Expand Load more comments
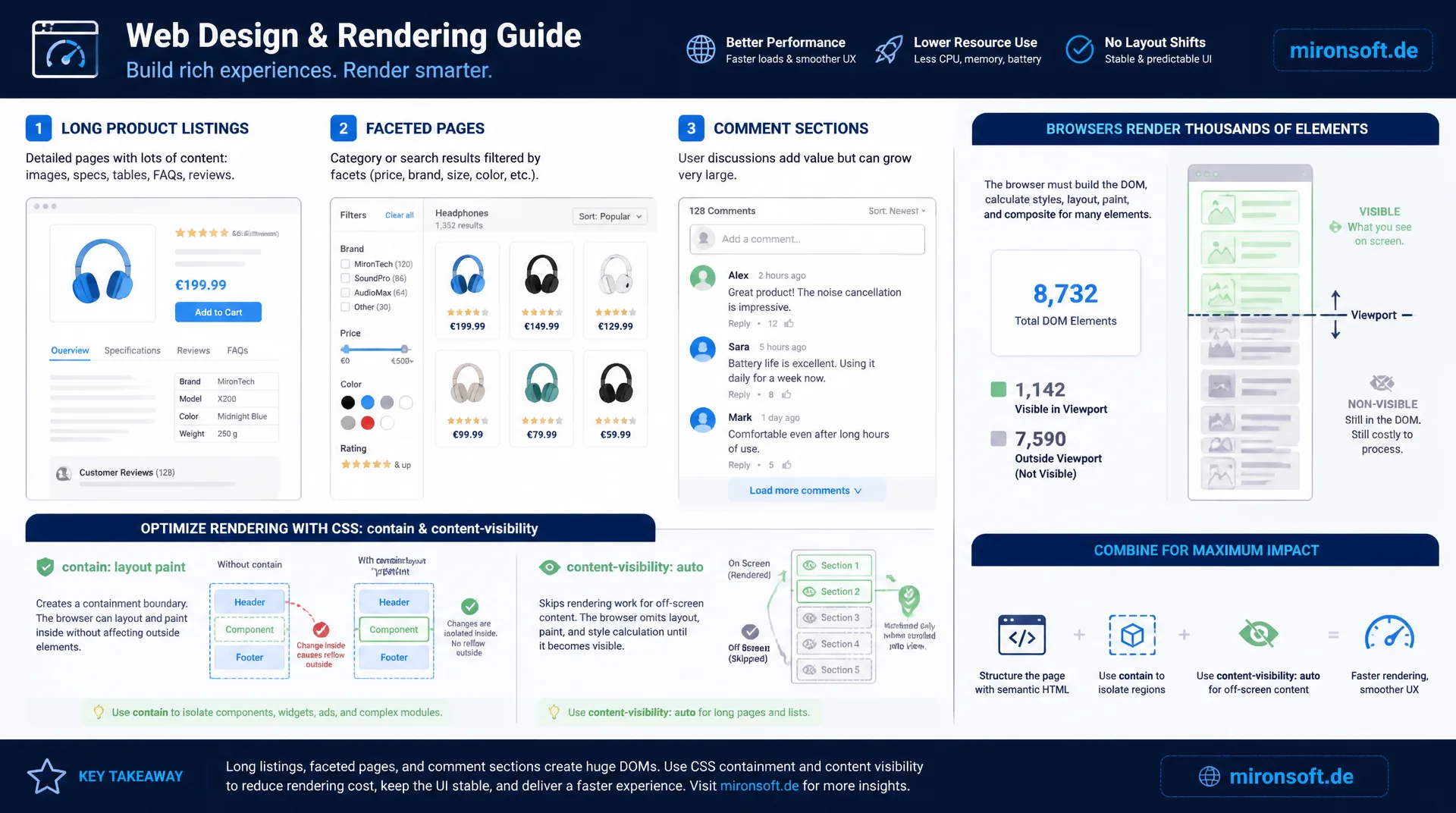The width and height of the screenshot is (1456, 813). (806, 491)
